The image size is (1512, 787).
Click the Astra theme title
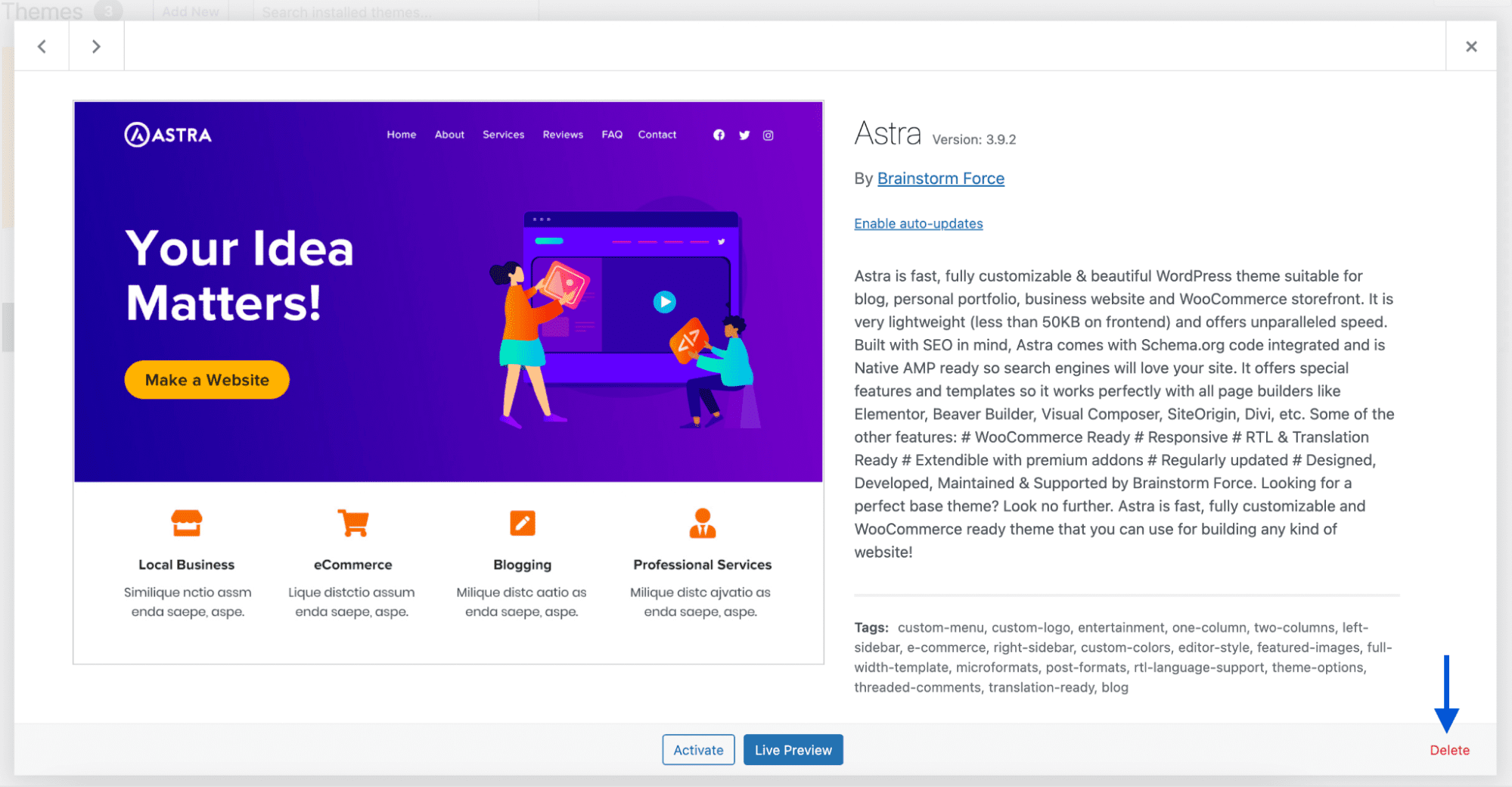click(888, 133)
